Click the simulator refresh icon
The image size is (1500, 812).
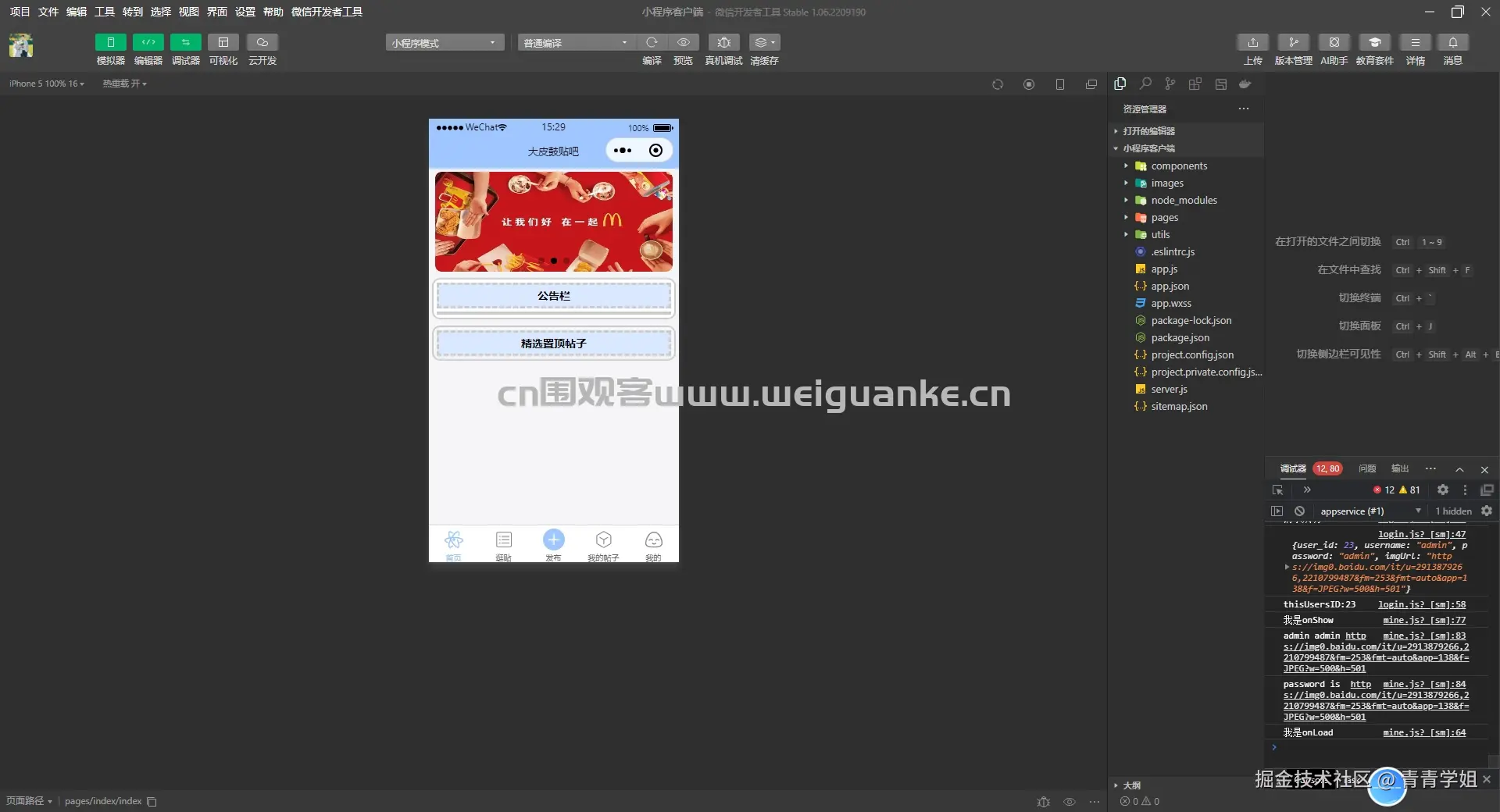click(x=998, y=84)
